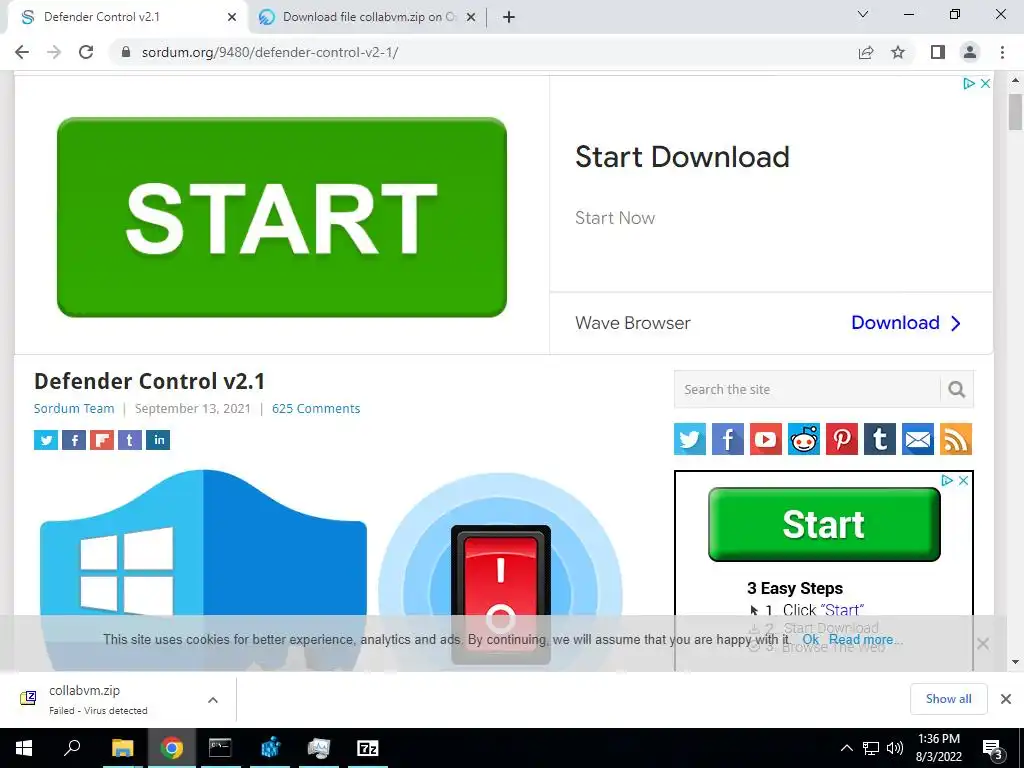Open cookie Read more link
1024x768 pixels.
tap(865, 639)
